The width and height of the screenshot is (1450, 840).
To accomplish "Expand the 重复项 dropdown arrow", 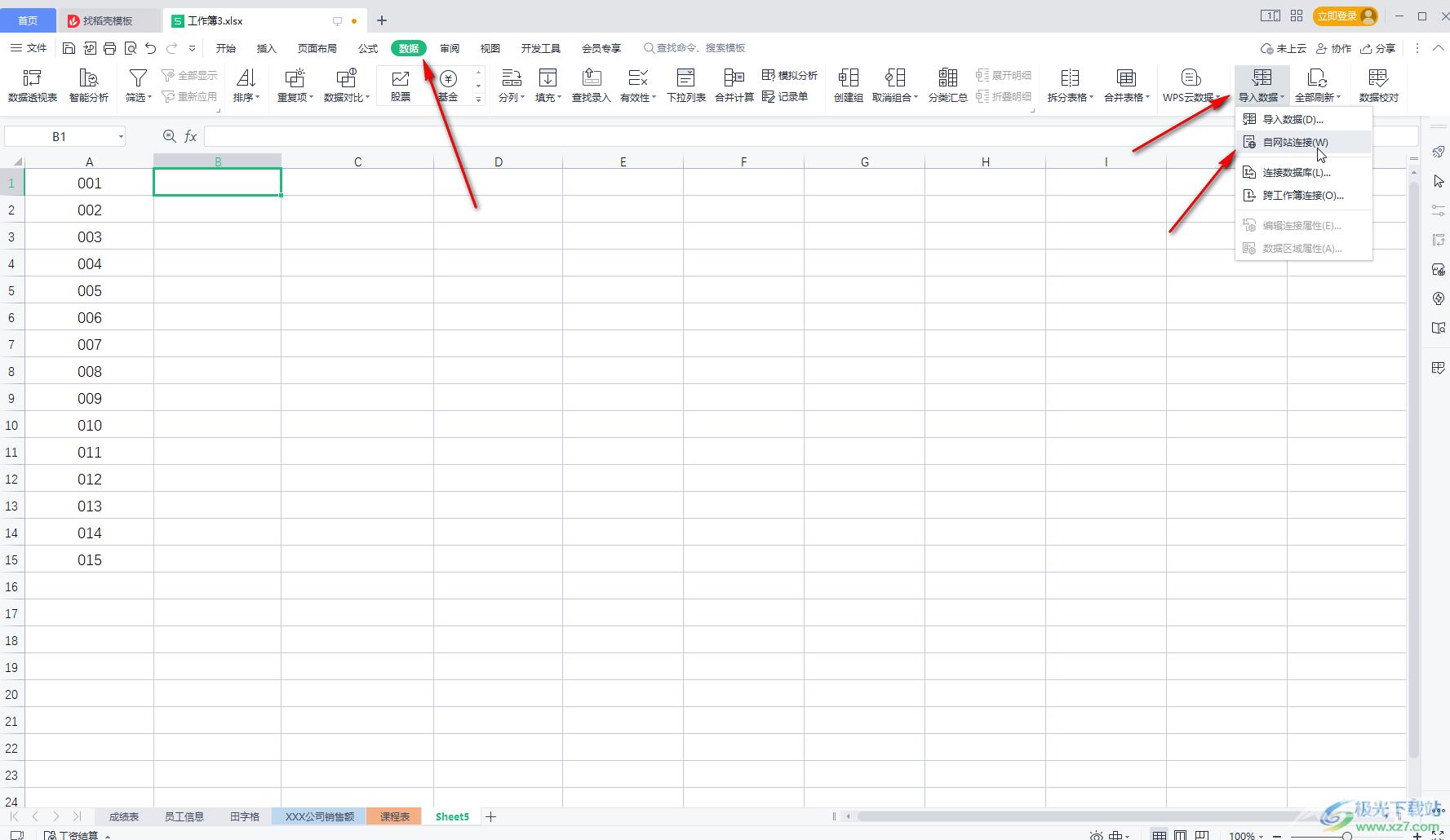I will (x=312, y=98).
